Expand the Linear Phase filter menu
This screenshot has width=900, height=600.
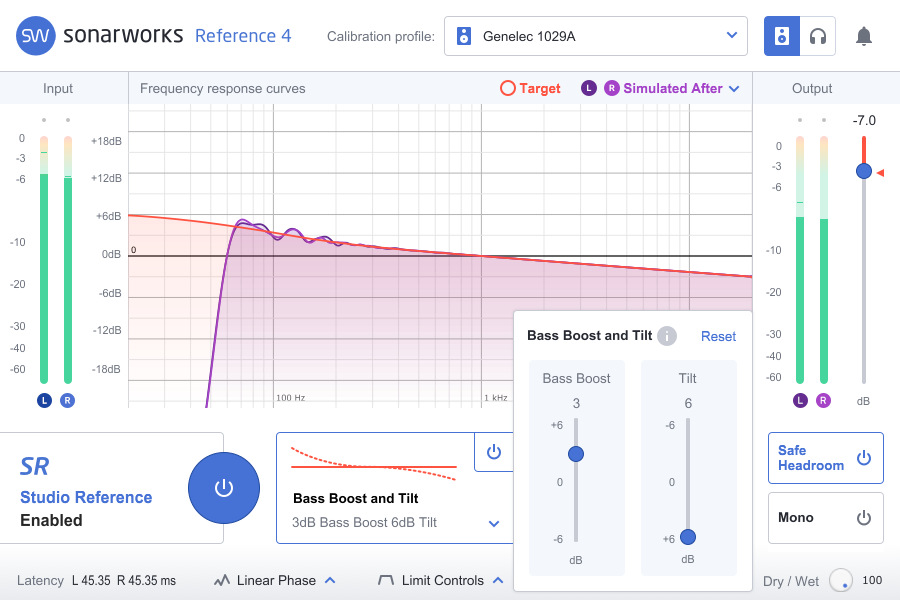[x=330, y=580]
